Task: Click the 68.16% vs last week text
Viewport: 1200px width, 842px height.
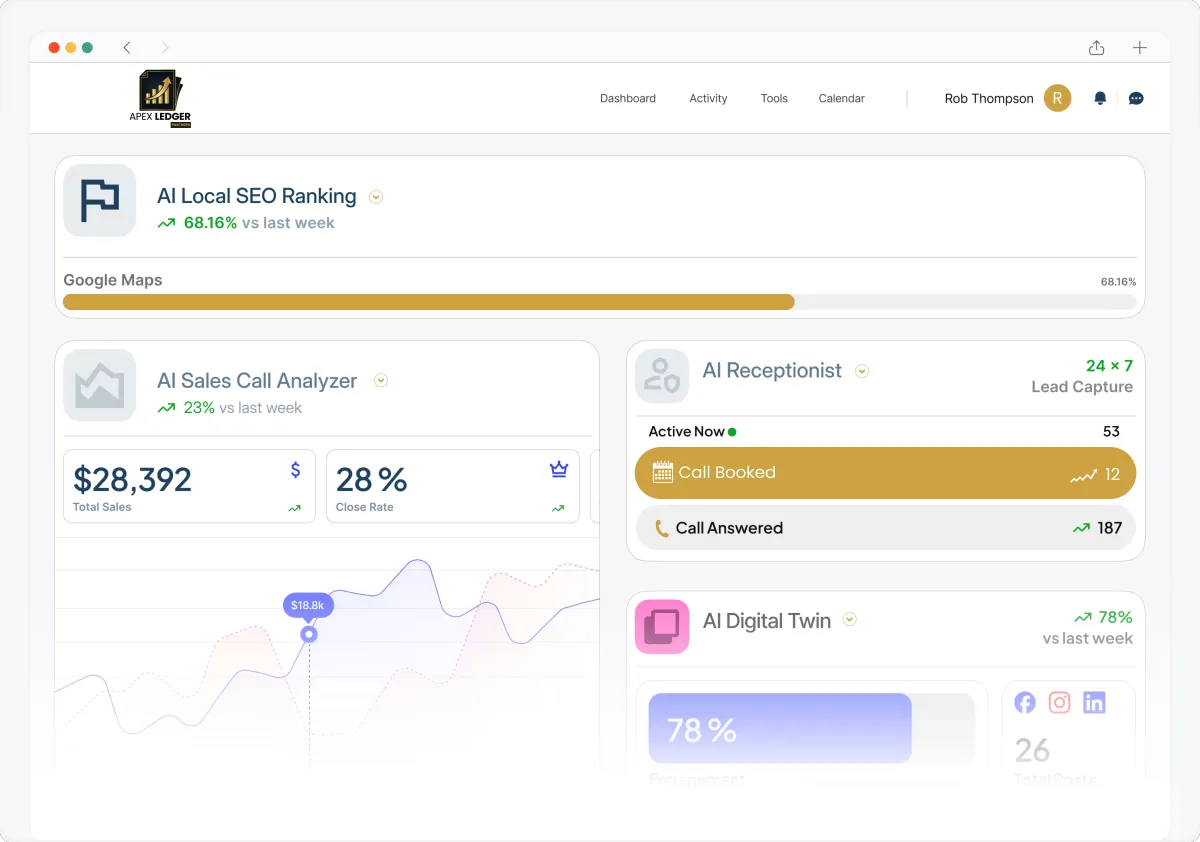Action: 259,223
